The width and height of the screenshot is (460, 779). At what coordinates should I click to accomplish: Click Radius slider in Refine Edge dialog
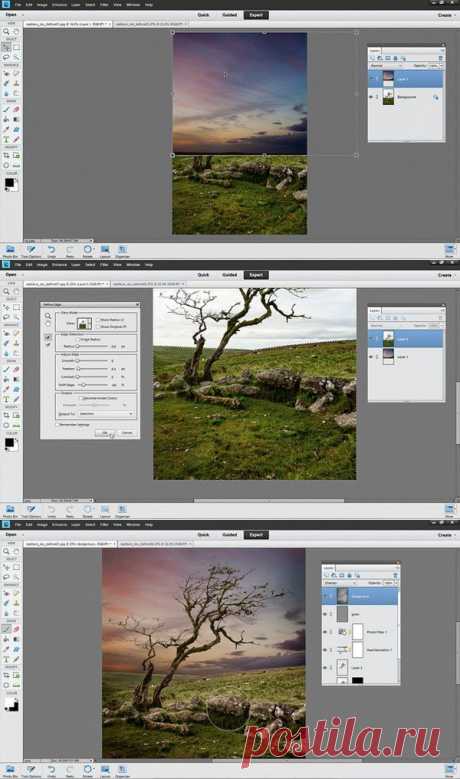click(x=92, y=346)
